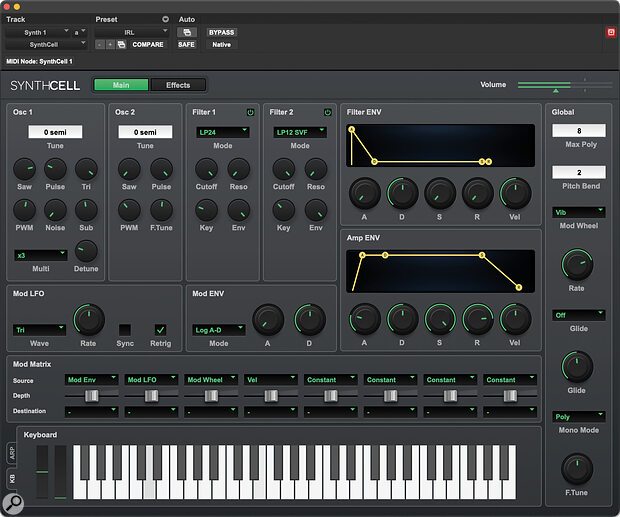Click the Pitch Bend value field
The image size is (620, 517).
(x=578, y=172)
